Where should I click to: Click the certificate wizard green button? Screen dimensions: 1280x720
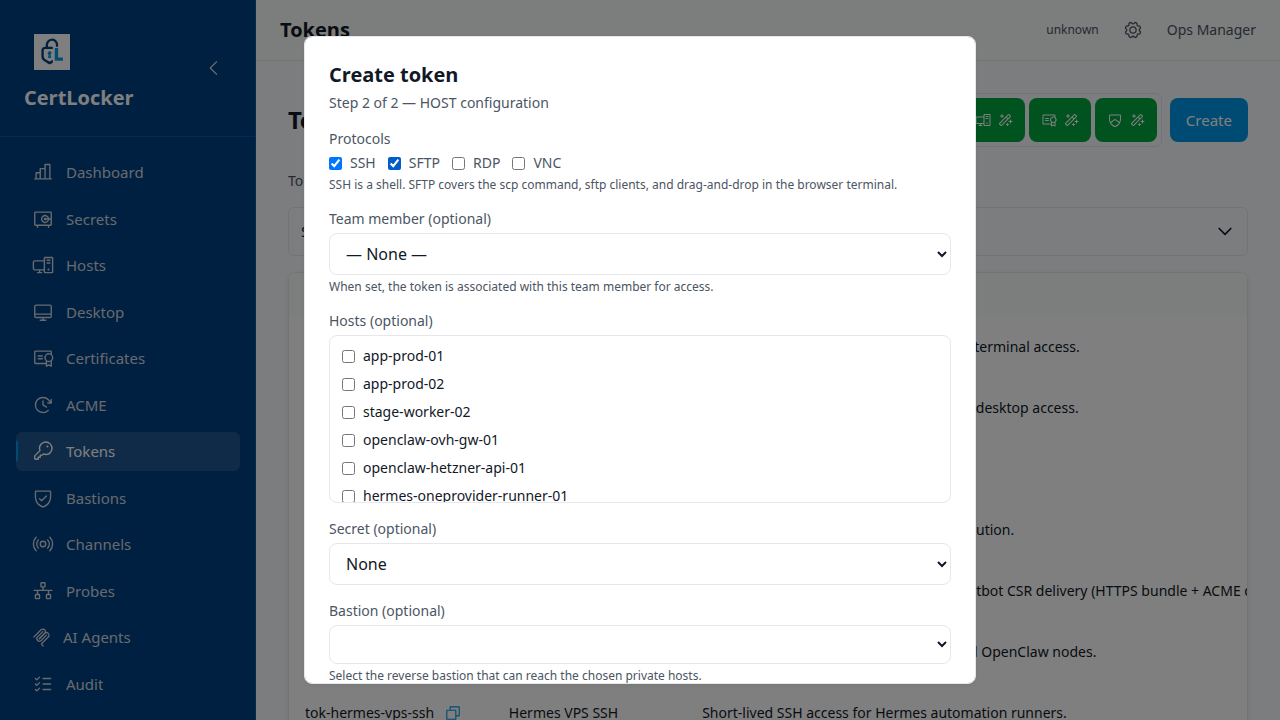pyautogui.click(x=1060, y=120)
